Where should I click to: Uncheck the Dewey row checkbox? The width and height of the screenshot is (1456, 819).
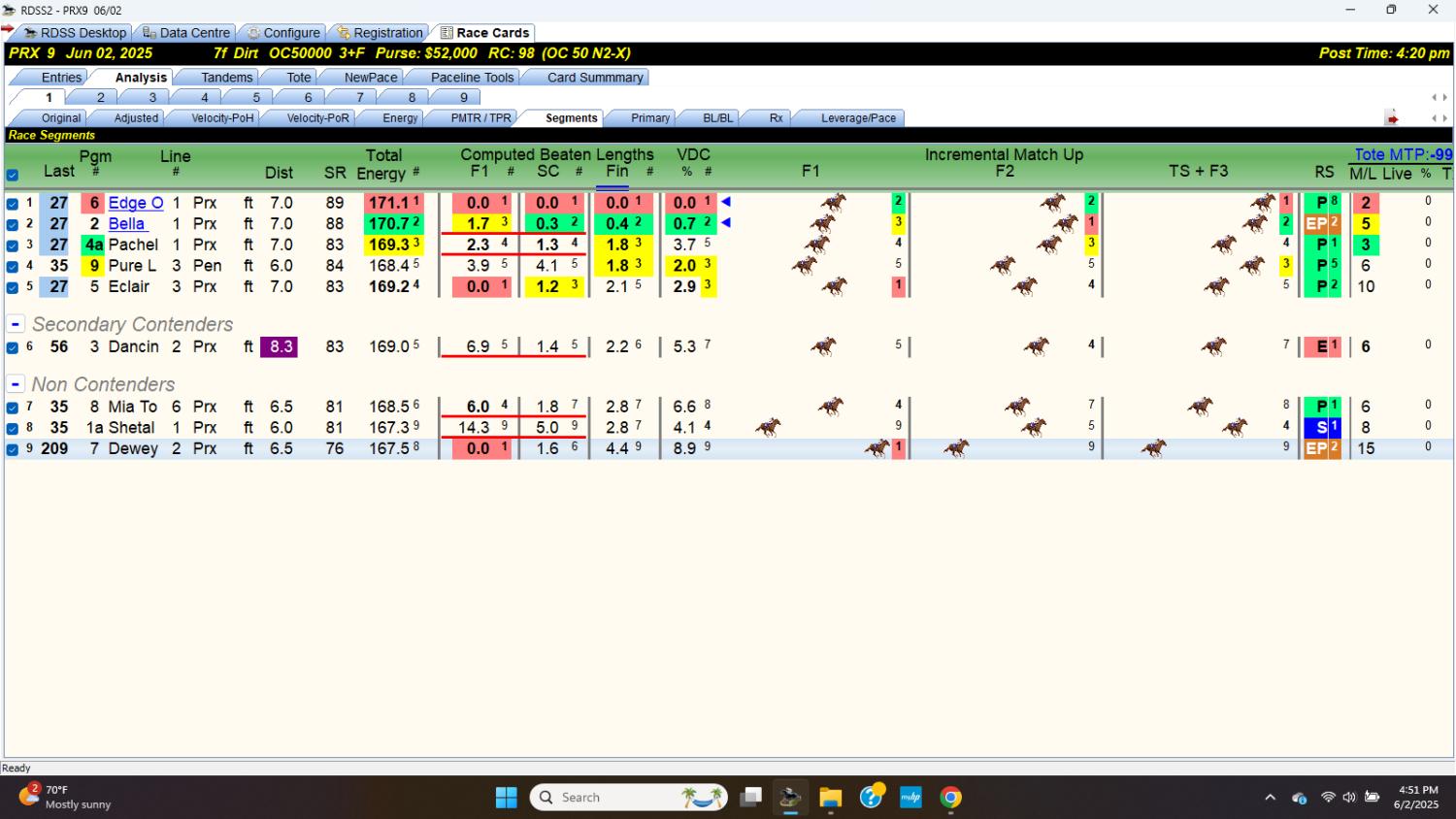click(x=13, y=449)
